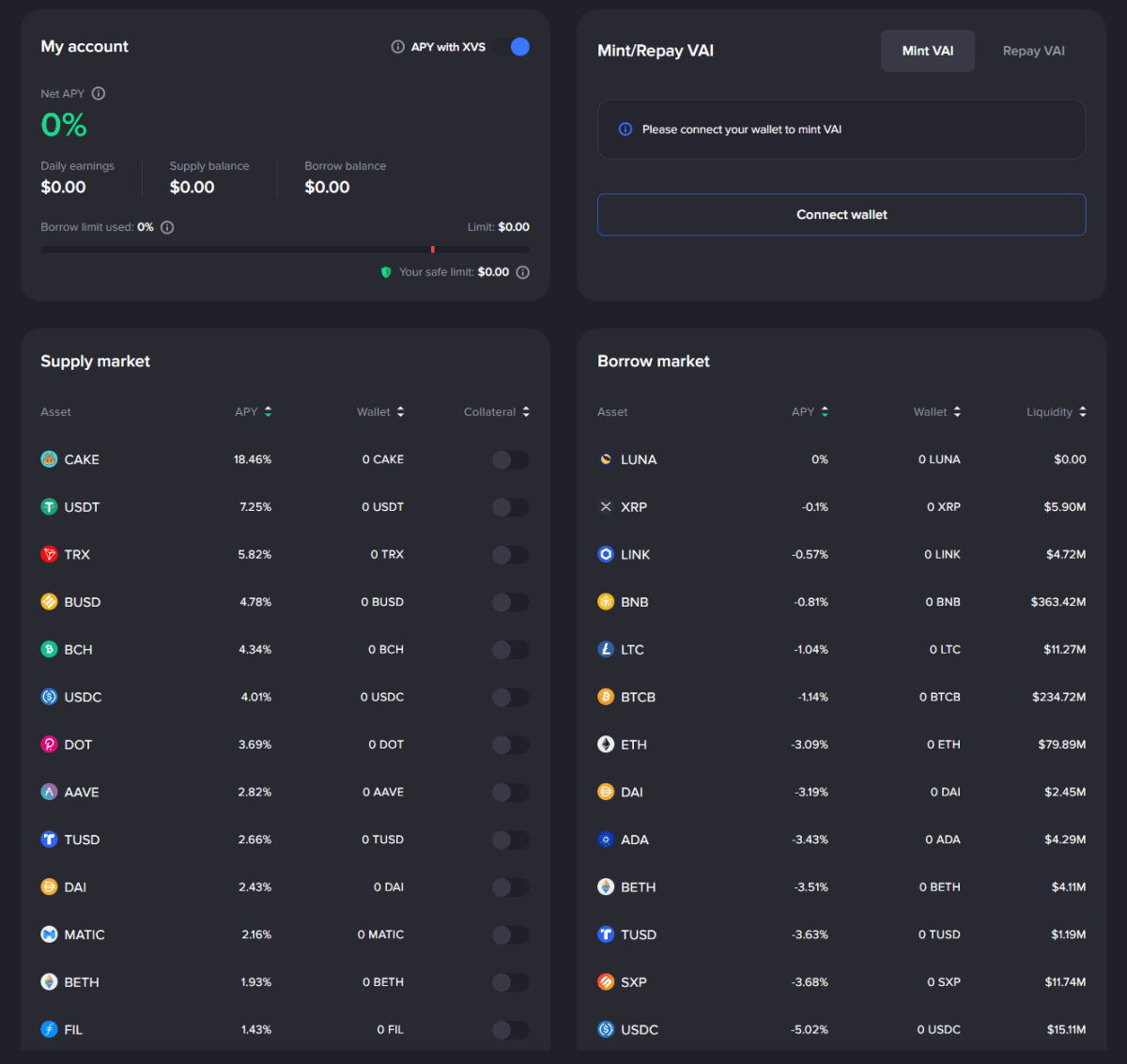Open the DAI row in Supply market
The image size is (1127, 1064).
click(285, 887)
